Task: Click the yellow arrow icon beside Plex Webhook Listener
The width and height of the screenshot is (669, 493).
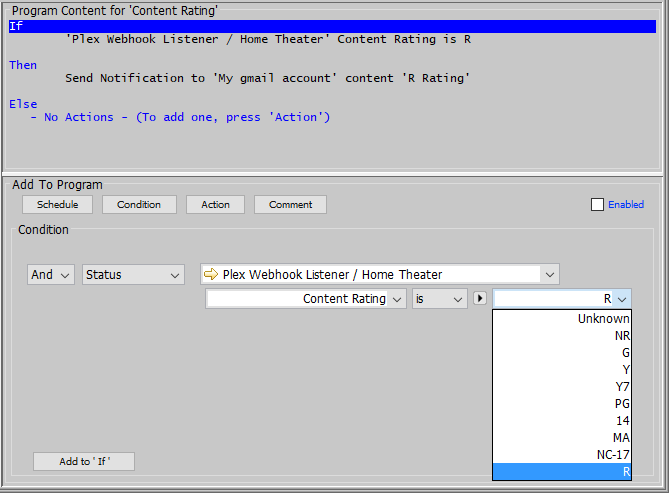Action: click(211, 274)
